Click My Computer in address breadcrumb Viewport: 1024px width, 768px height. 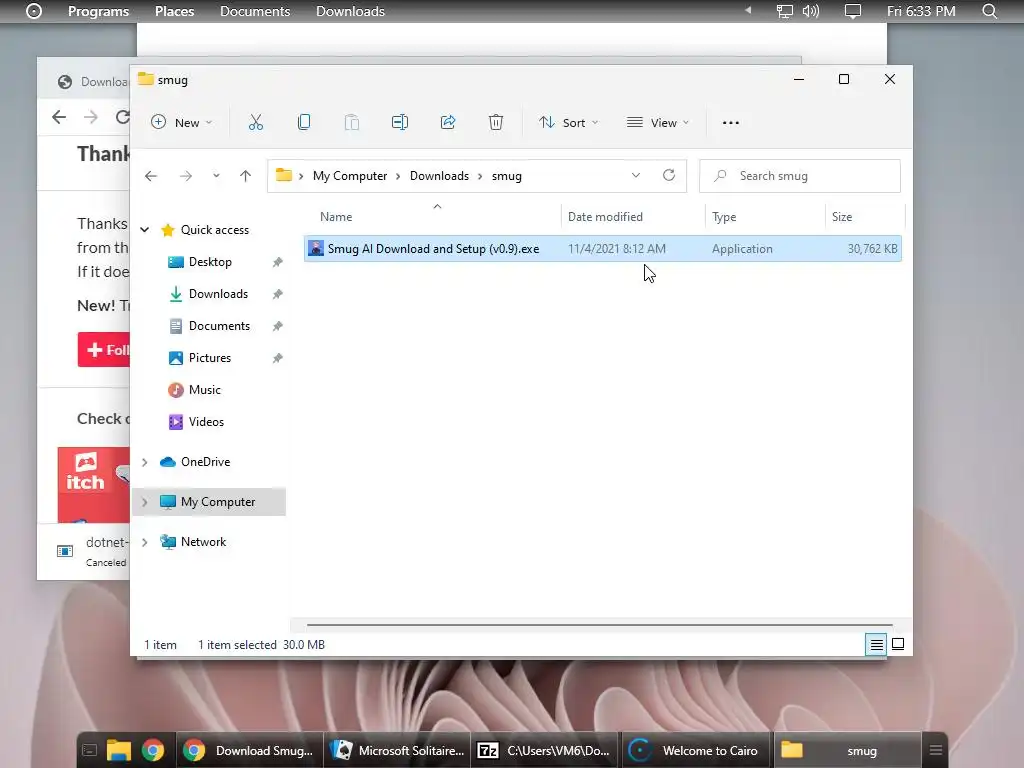pos(350,176)
